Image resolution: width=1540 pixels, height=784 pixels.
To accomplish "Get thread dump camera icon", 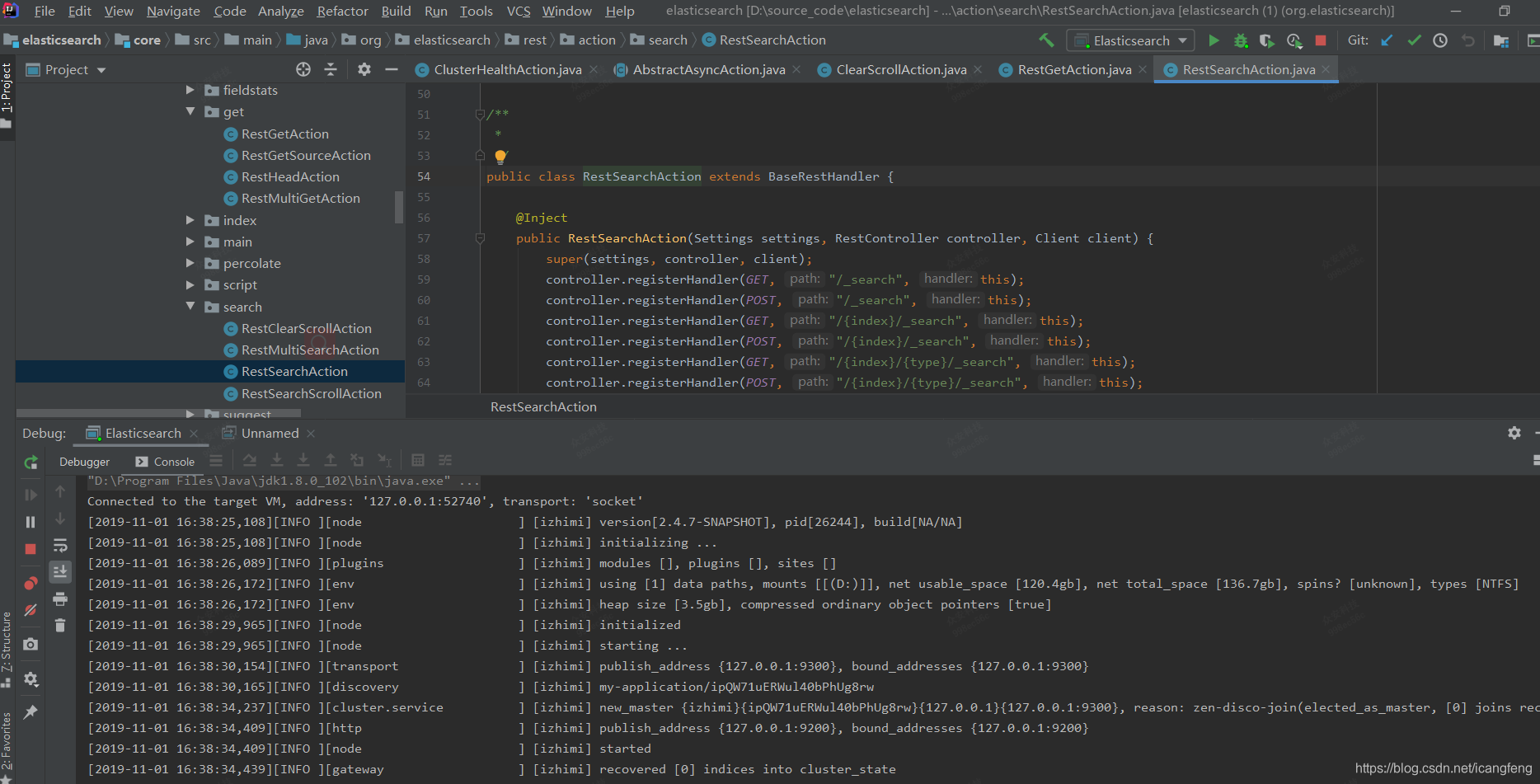I will point(31,645).
